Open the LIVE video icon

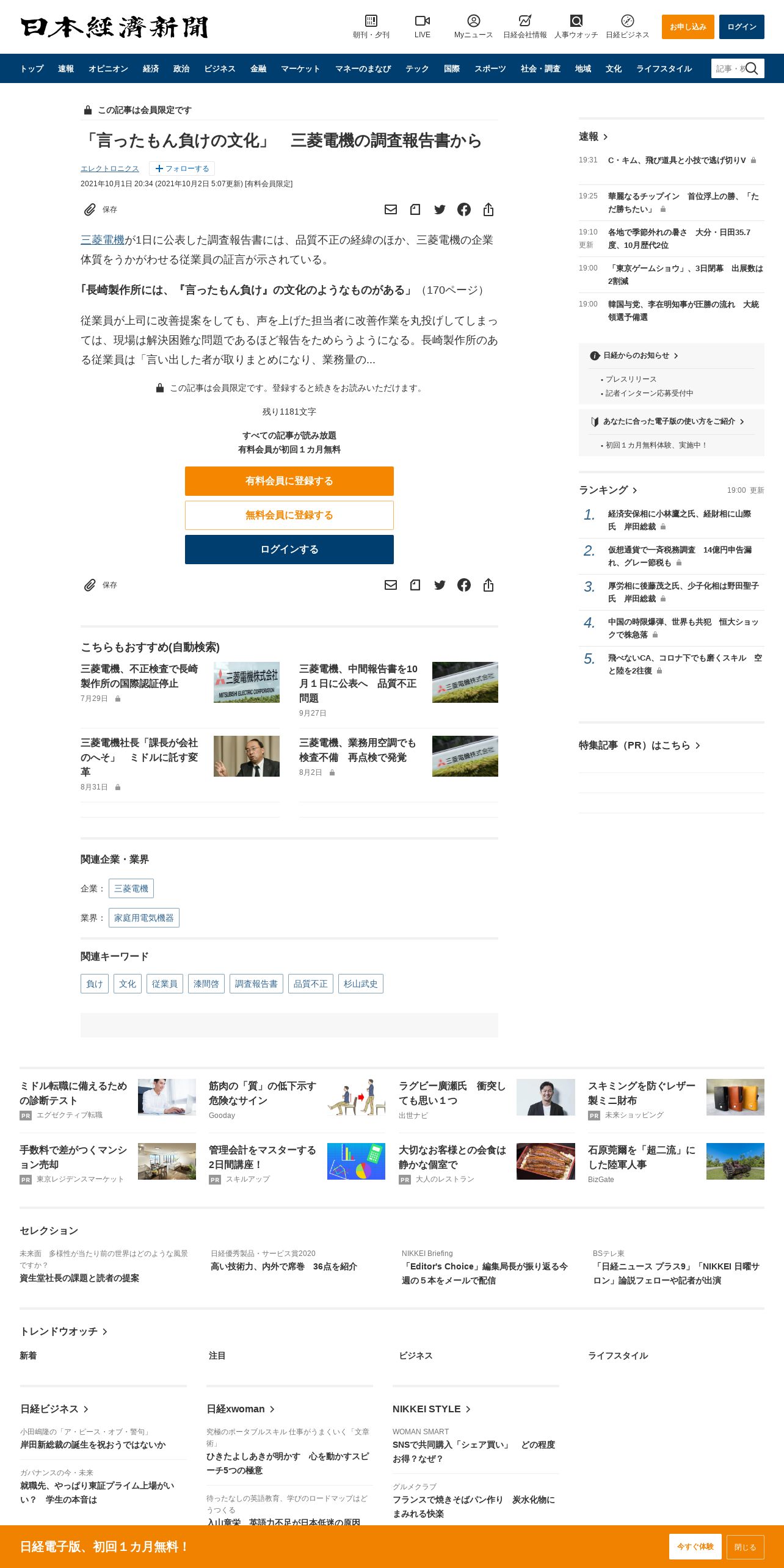point(423,21)
